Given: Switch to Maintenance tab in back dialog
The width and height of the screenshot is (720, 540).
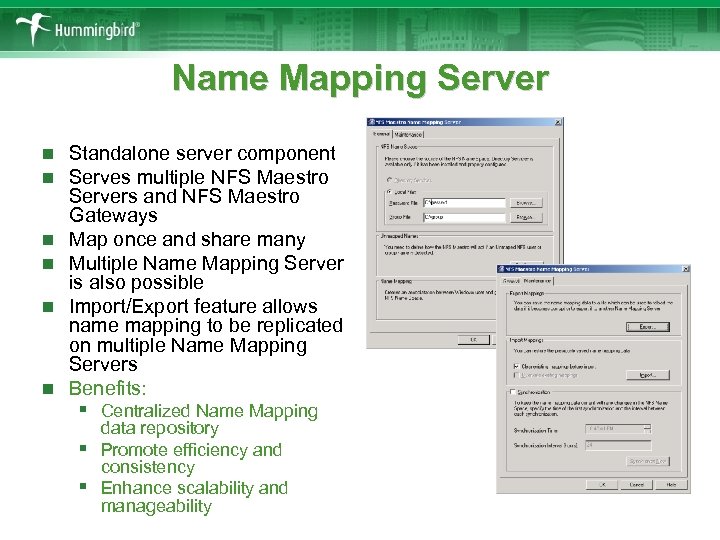Looking at the screenshot, I should tap(408, 135).
